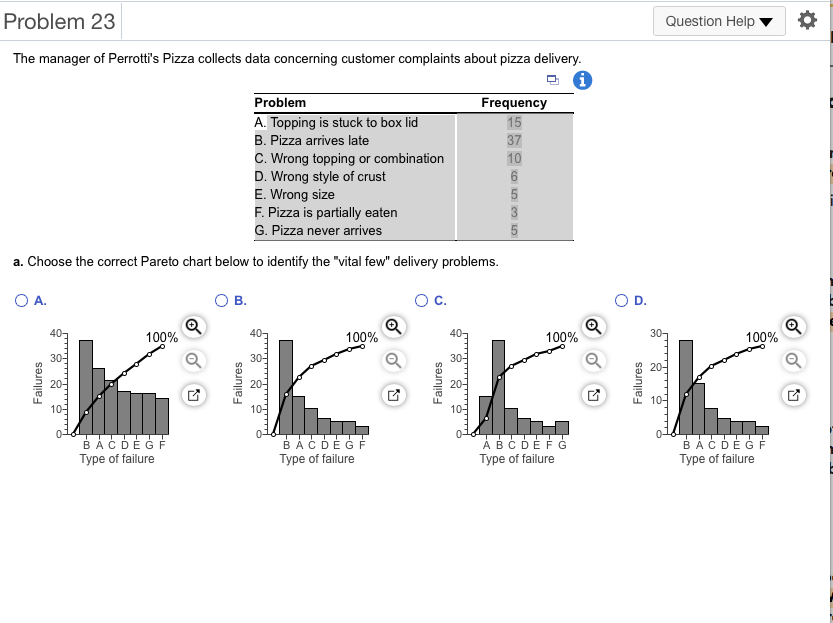The width and height of the screenshot is (833, 623).
Task: Enlarge chart A using its external-view icon
Action: [193, 395]
